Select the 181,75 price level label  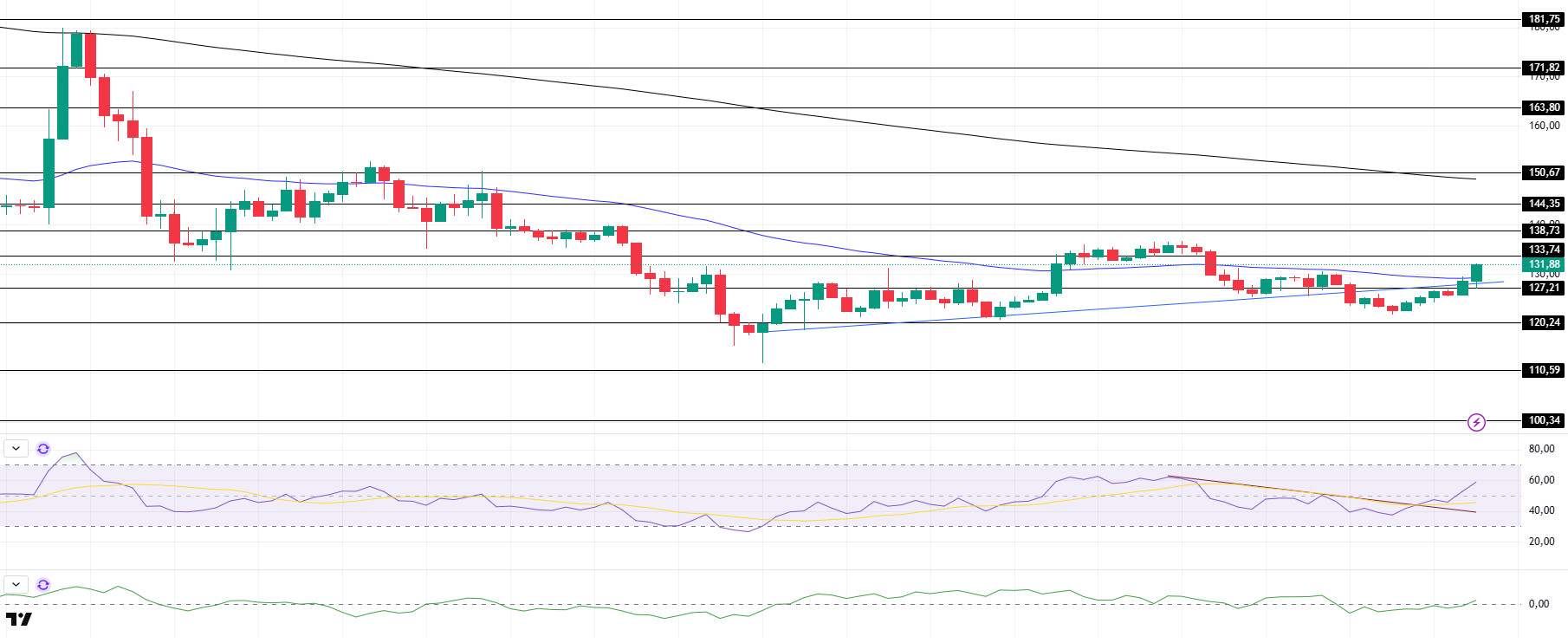coord(1544,19)
